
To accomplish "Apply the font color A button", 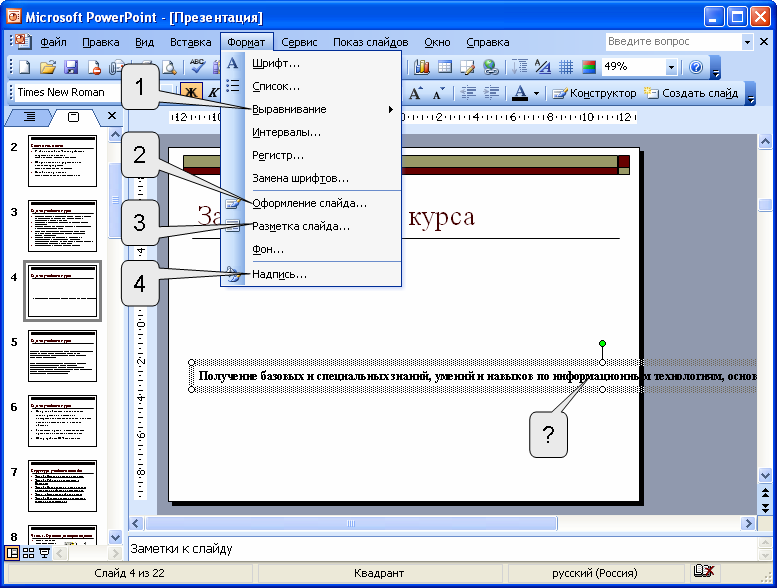I will coord(520,93).
